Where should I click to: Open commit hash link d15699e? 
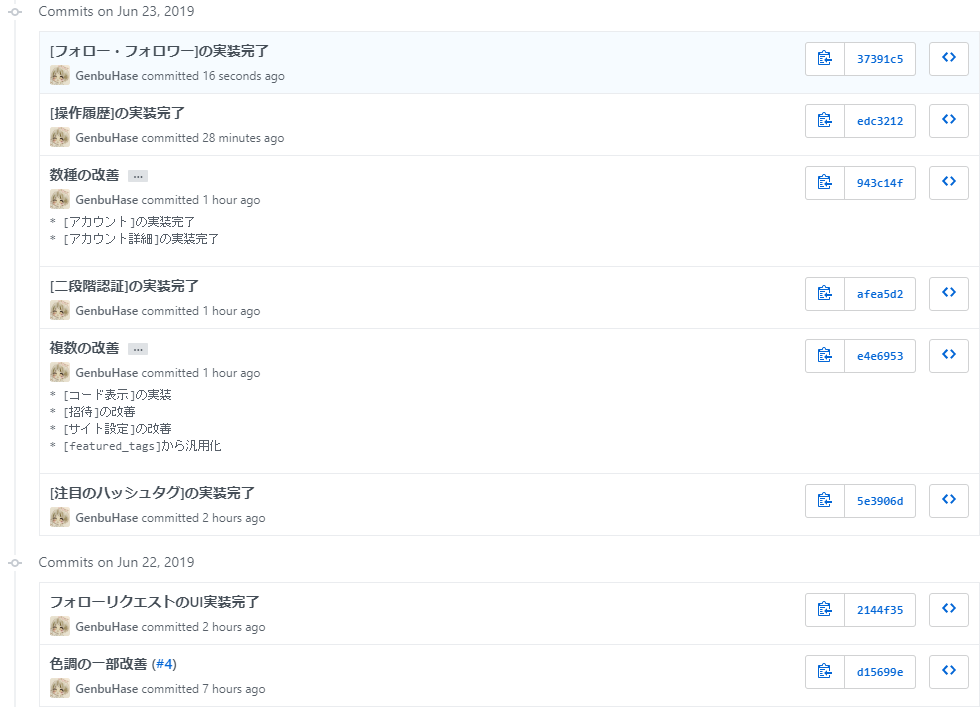click(880, 671)
